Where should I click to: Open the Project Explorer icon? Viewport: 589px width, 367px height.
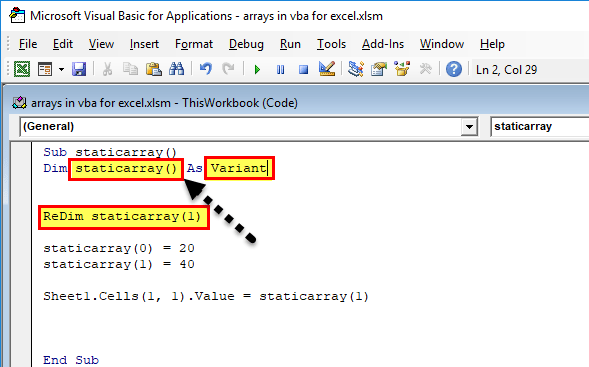click(x=355, y=69)
